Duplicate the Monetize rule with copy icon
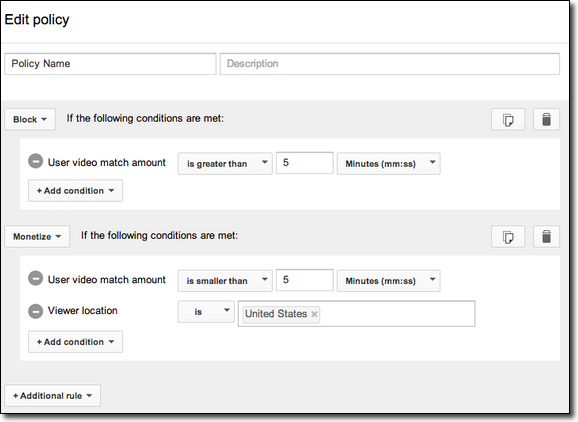 (508, 237)
